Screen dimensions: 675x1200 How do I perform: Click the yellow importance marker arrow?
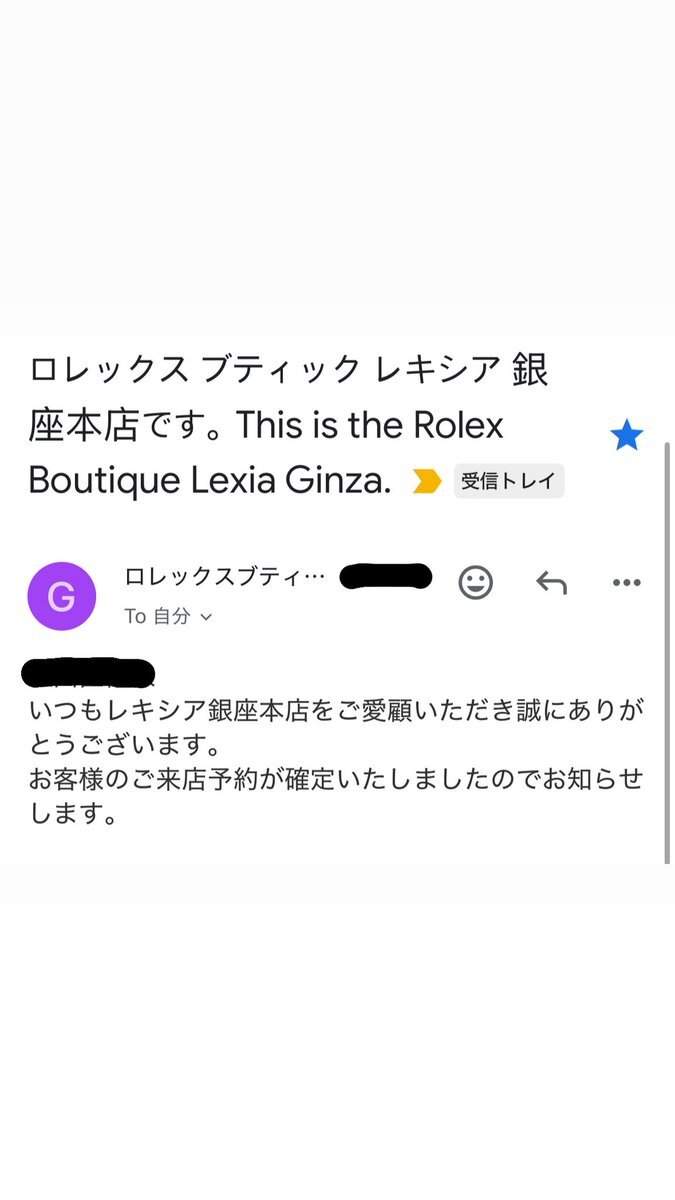pyautogui.click(x=427, y=482)
